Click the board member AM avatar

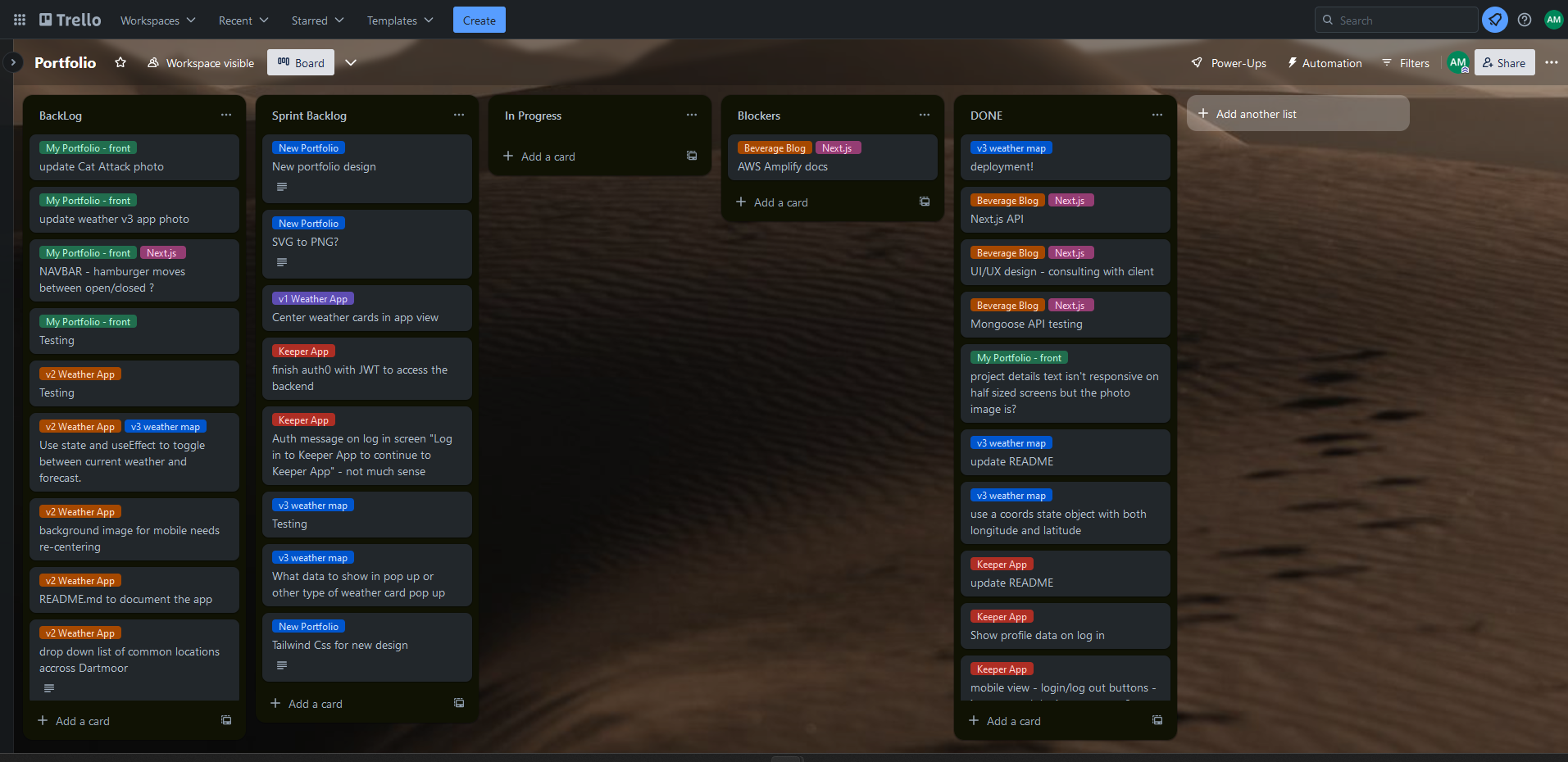tap(1458, 62)
